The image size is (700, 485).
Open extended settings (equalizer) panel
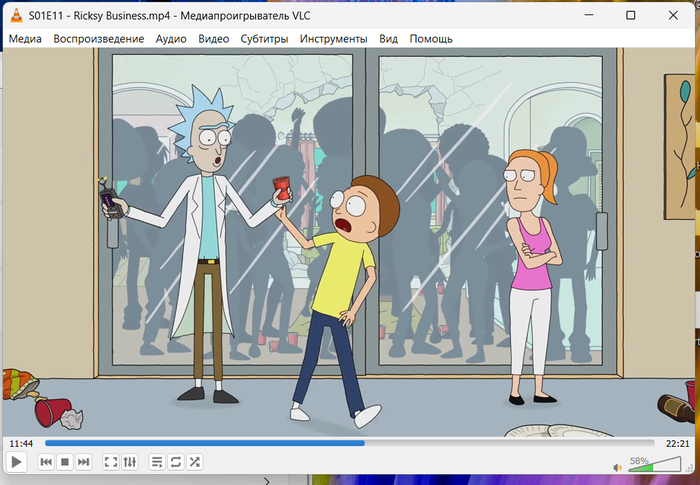coord(130,462)
